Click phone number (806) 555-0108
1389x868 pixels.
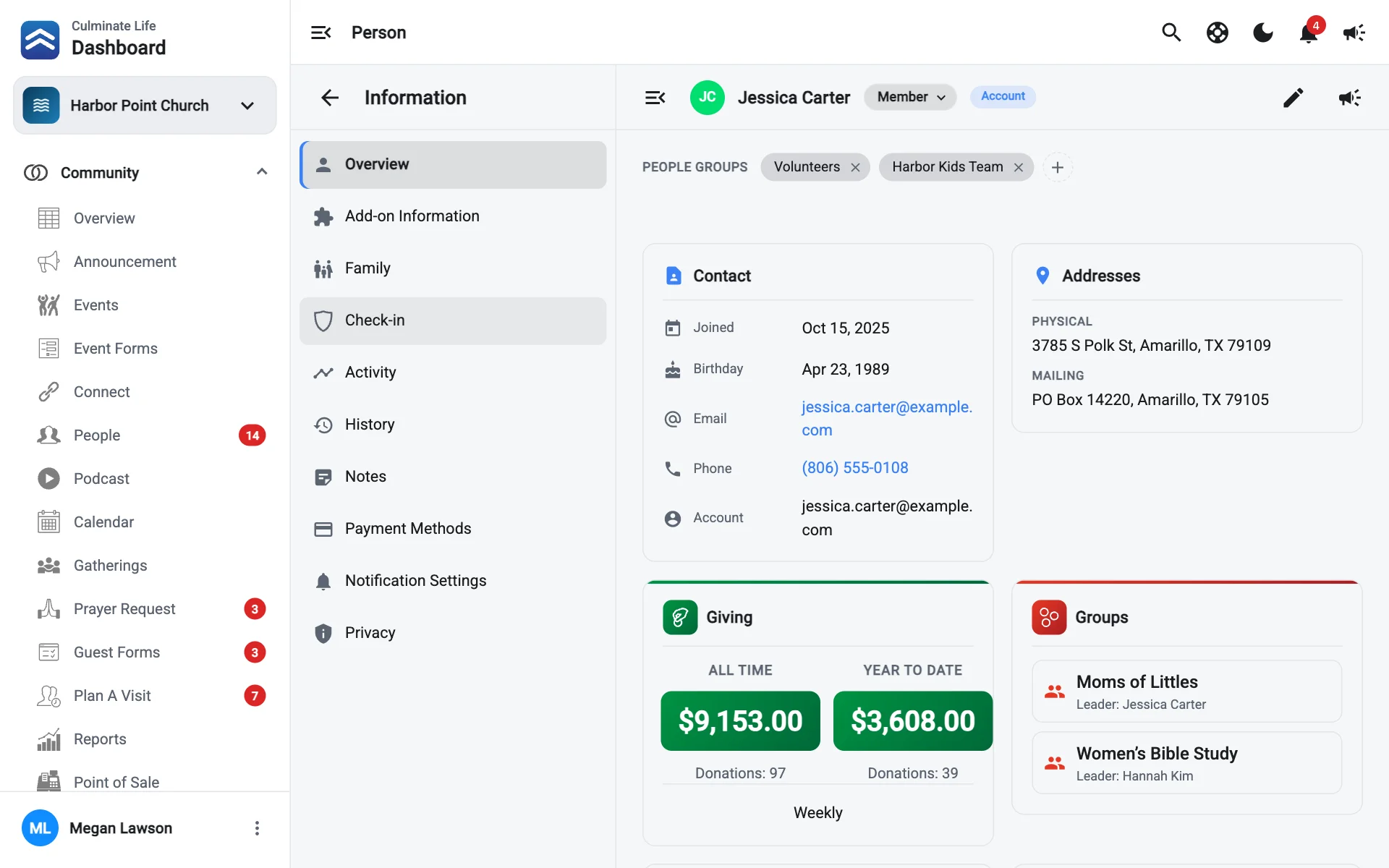click(854, 468)
